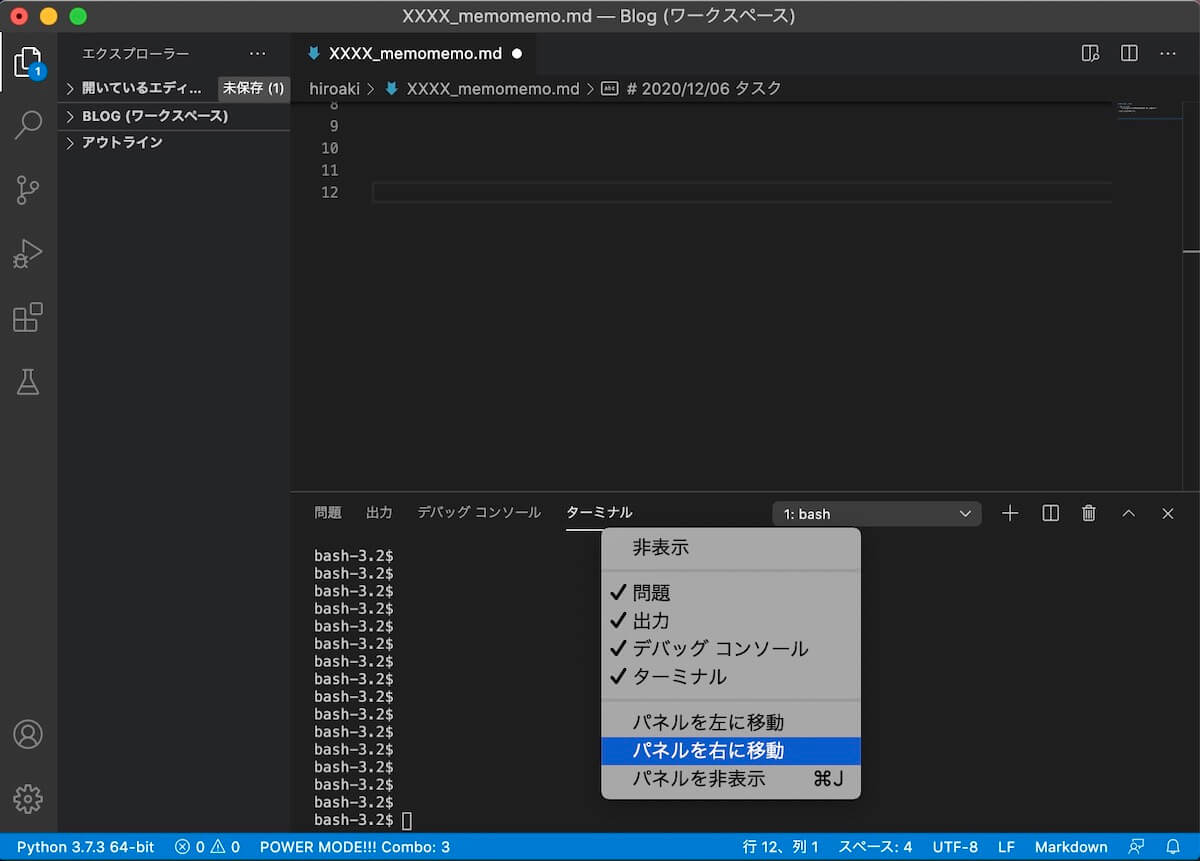The image size is (1200, 861).
Task: Select パネルを右に移動 menu item
Action: 731,750
